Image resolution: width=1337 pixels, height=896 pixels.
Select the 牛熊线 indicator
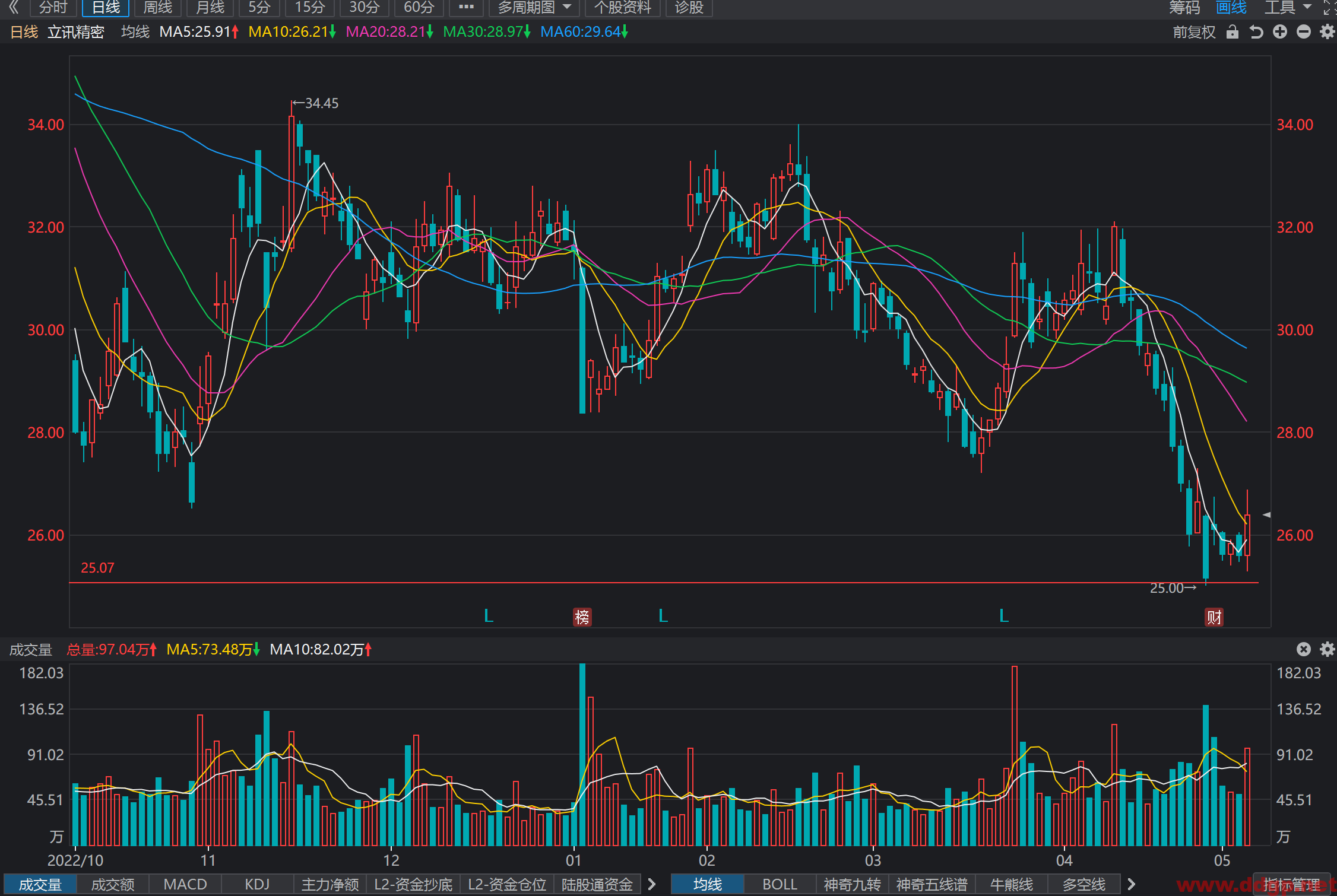pos(1012,885)
